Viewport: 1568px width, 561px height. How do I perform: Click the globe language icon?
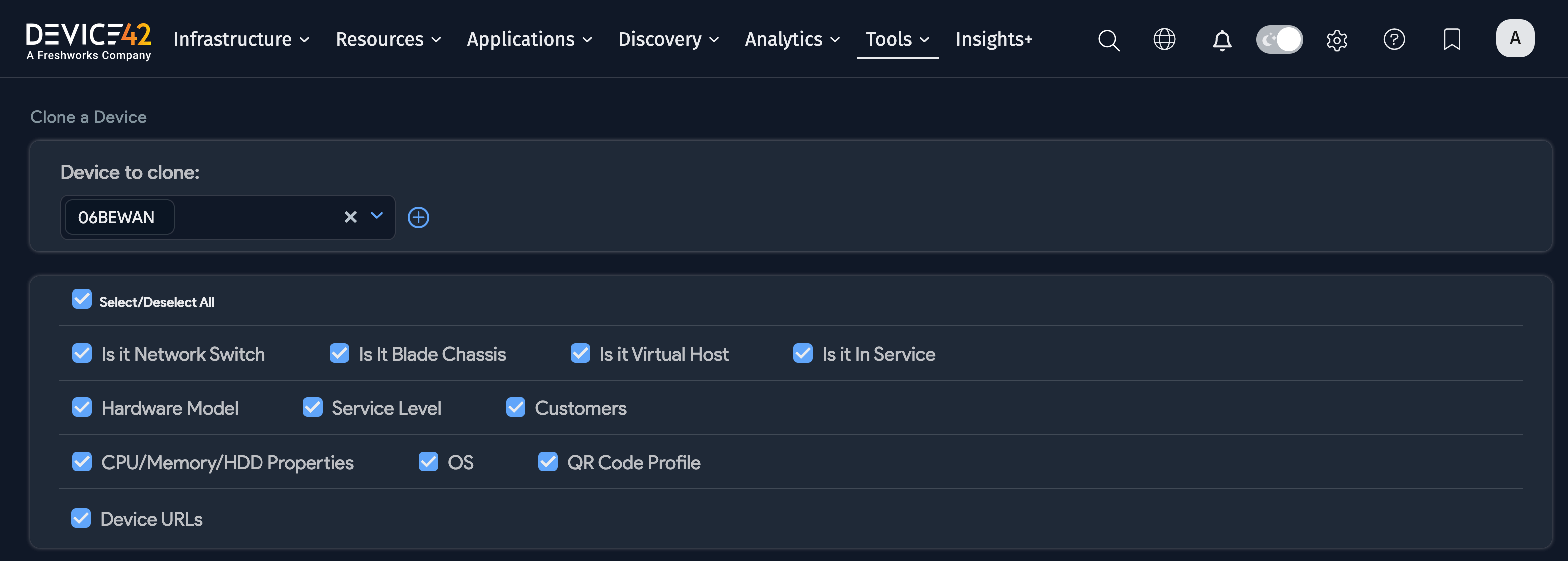(1164, 39)
